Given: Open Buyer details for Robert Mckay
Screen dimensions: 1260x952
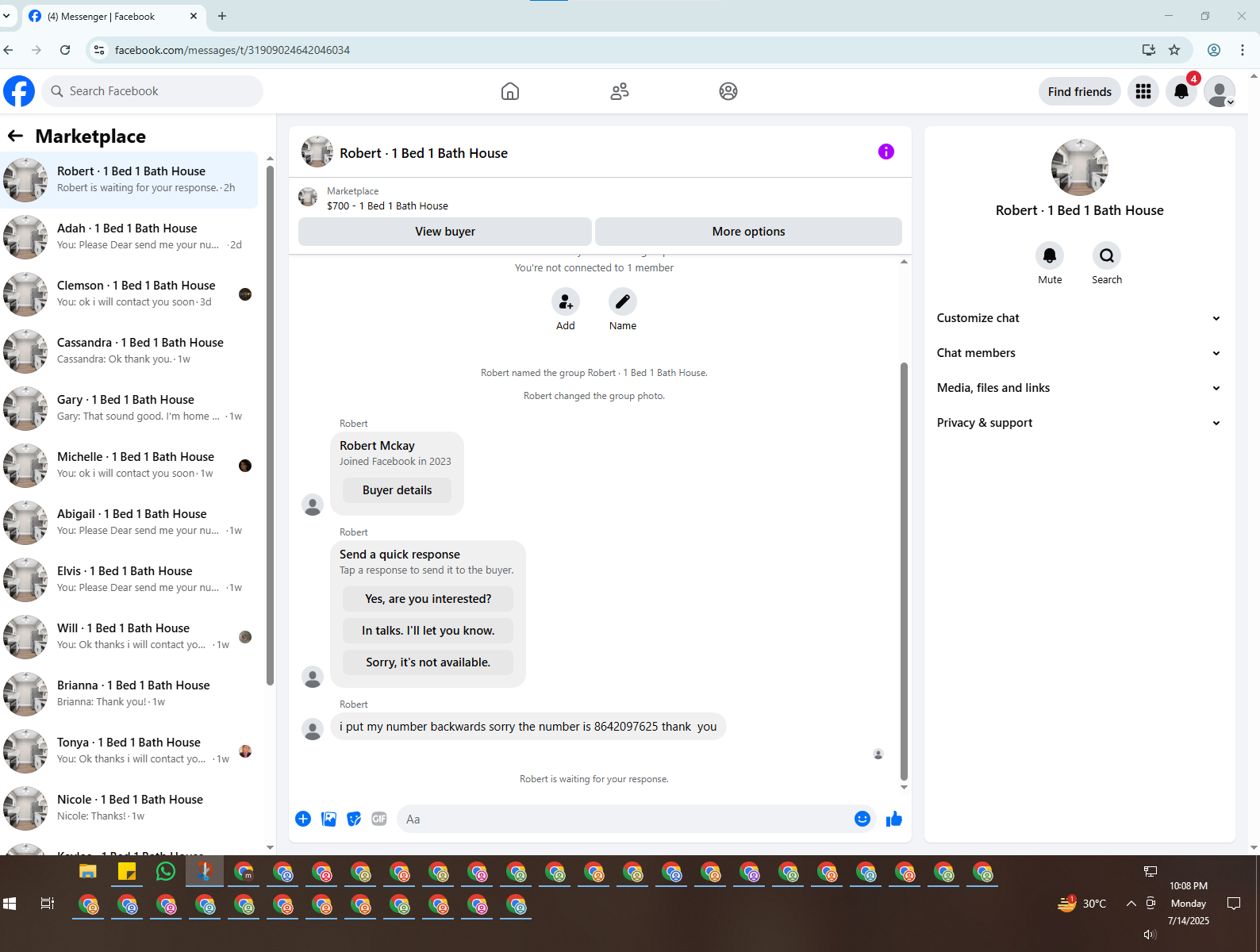Looking at the screenshot, I should [x=398, y=490].
